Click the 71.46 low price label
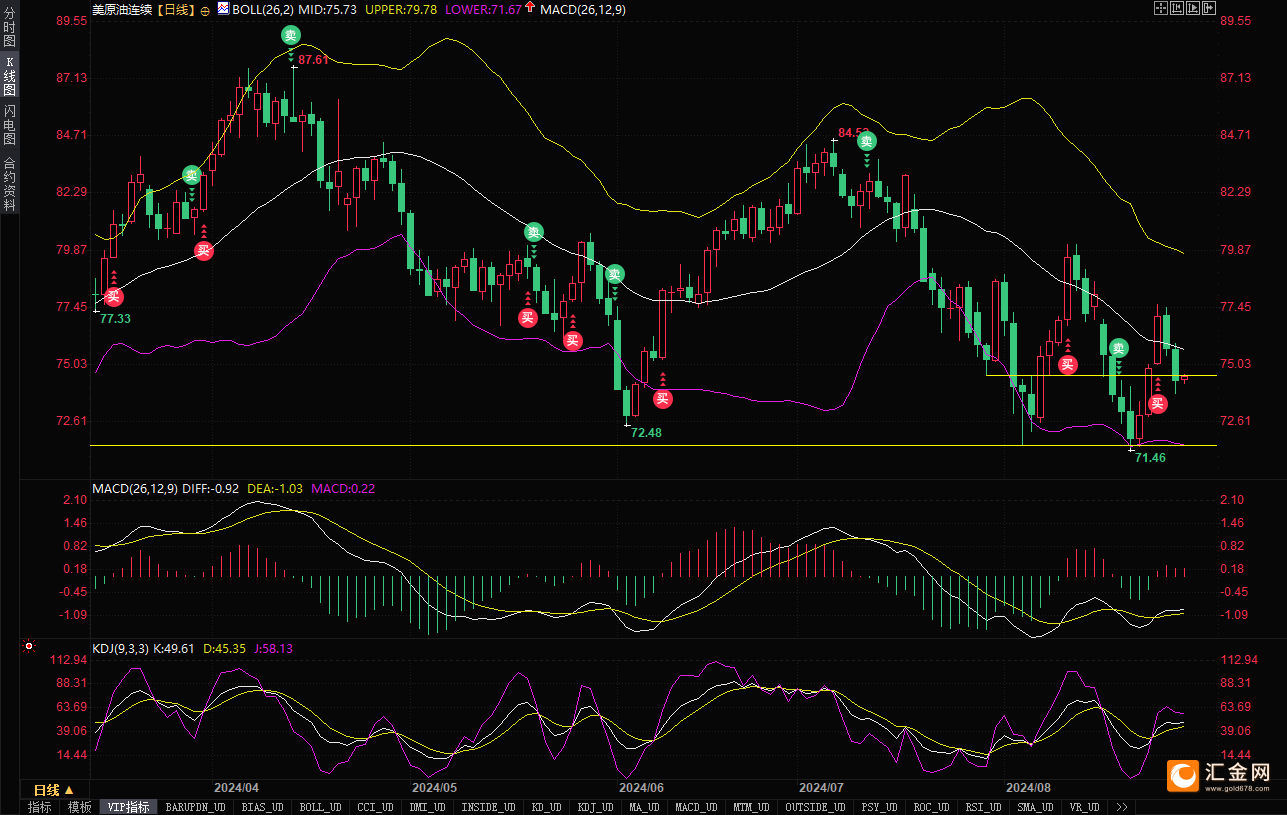 tap(1150, 456)
